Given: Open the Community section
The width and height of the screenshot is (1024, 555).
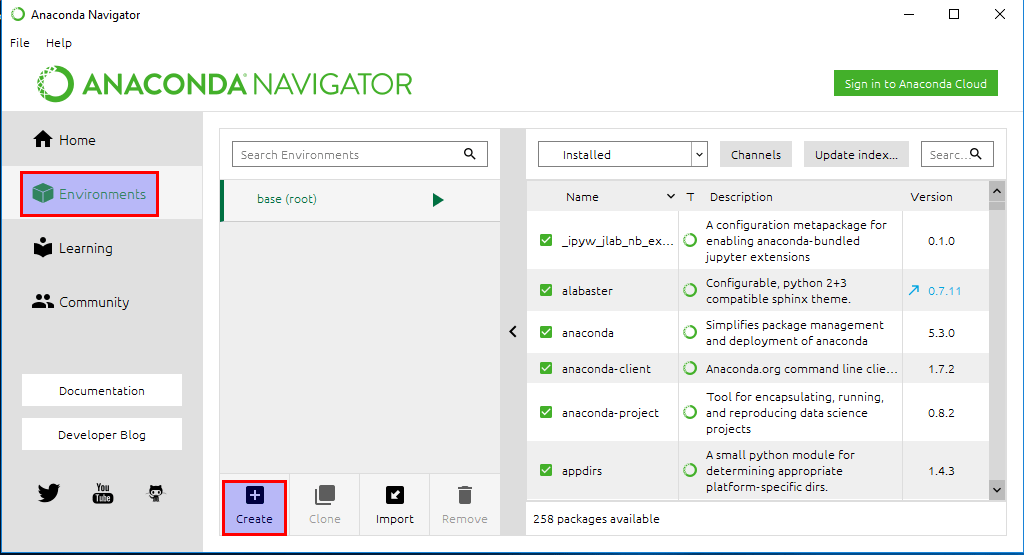Looking at the screenshot, I should (x=81, y=302).
